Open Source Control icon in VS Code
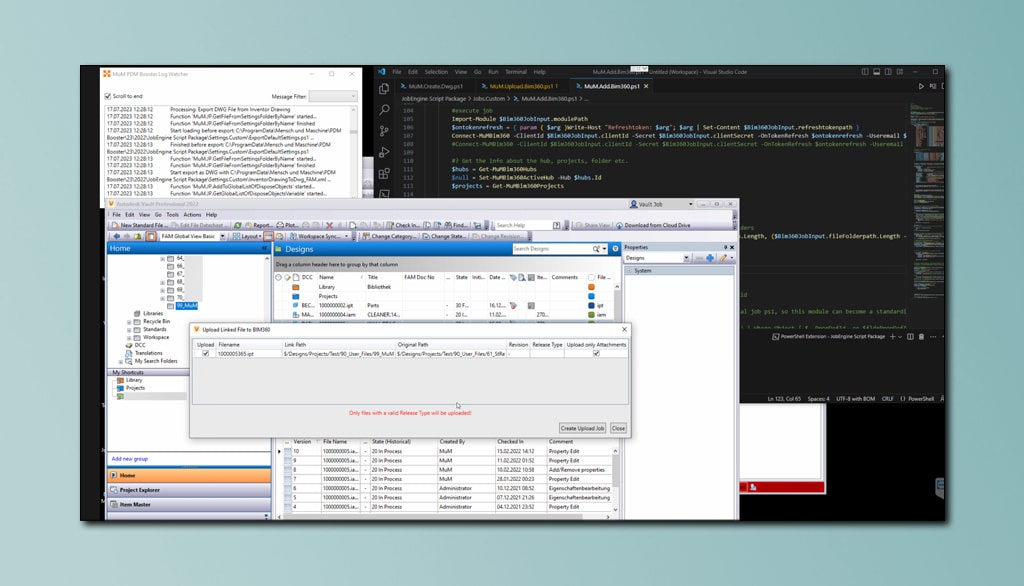 (x=386, y=131)
